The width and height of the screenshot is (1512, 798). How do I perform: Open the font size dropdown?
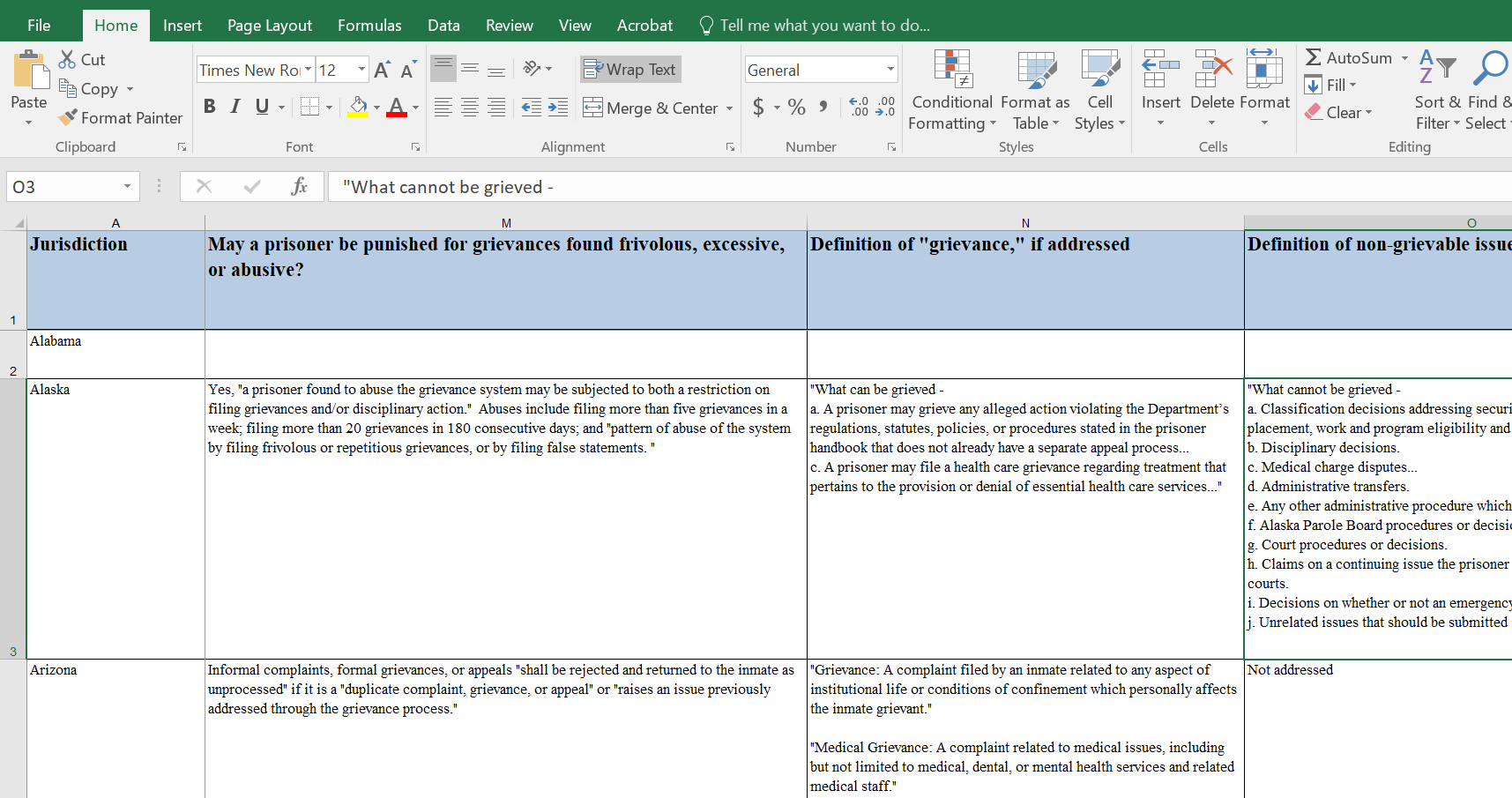361,70
